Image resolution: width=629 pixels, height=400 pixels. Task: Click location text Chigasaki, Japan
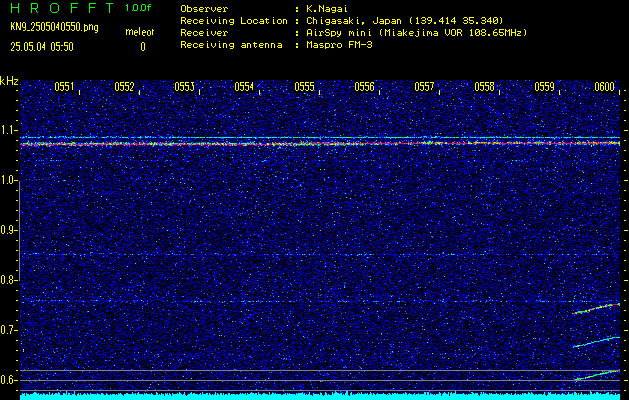coord(354,20)
